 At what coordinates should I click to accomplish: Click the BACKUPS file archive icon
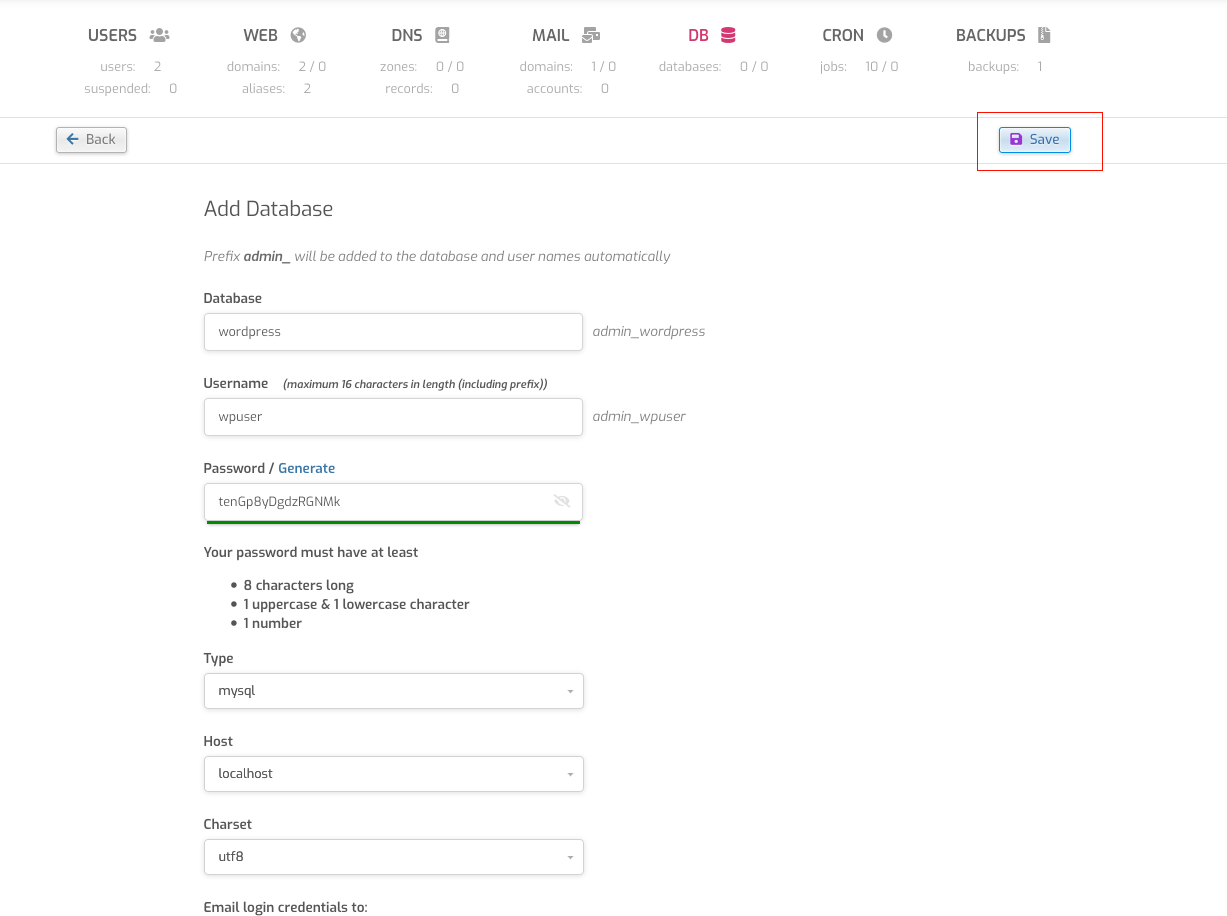click(x=1044, y=35)
